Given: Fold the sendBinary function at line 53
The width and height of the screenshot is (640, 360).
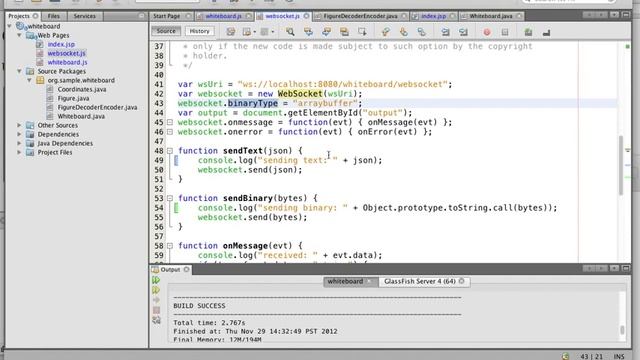Looking at the screenshot, I should (x=170, y=198).
